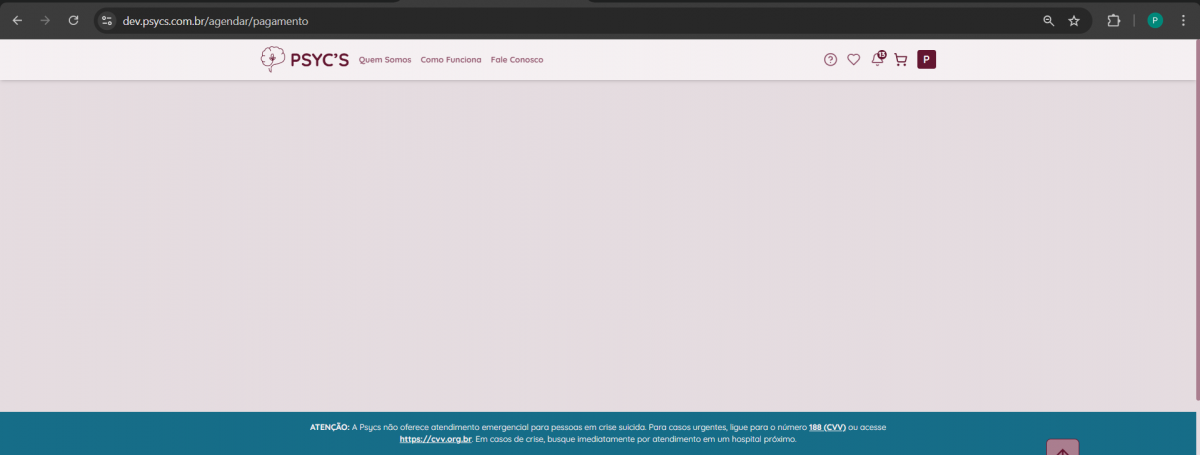This screenshot has height=455, width=1200.
Task: Click the PSYC'S logo in header
Action: click(x=304, y=60)
